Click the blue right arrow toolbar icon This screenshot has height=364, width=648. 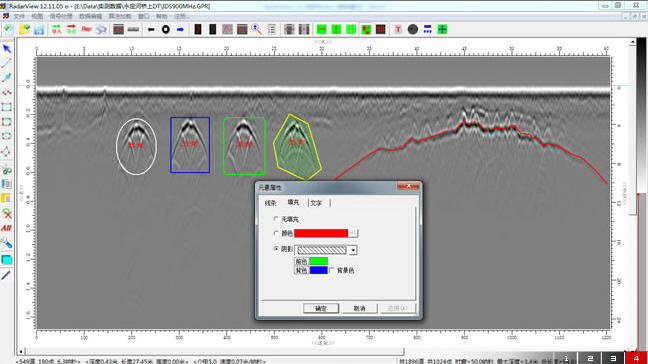(x=180, y=29)
